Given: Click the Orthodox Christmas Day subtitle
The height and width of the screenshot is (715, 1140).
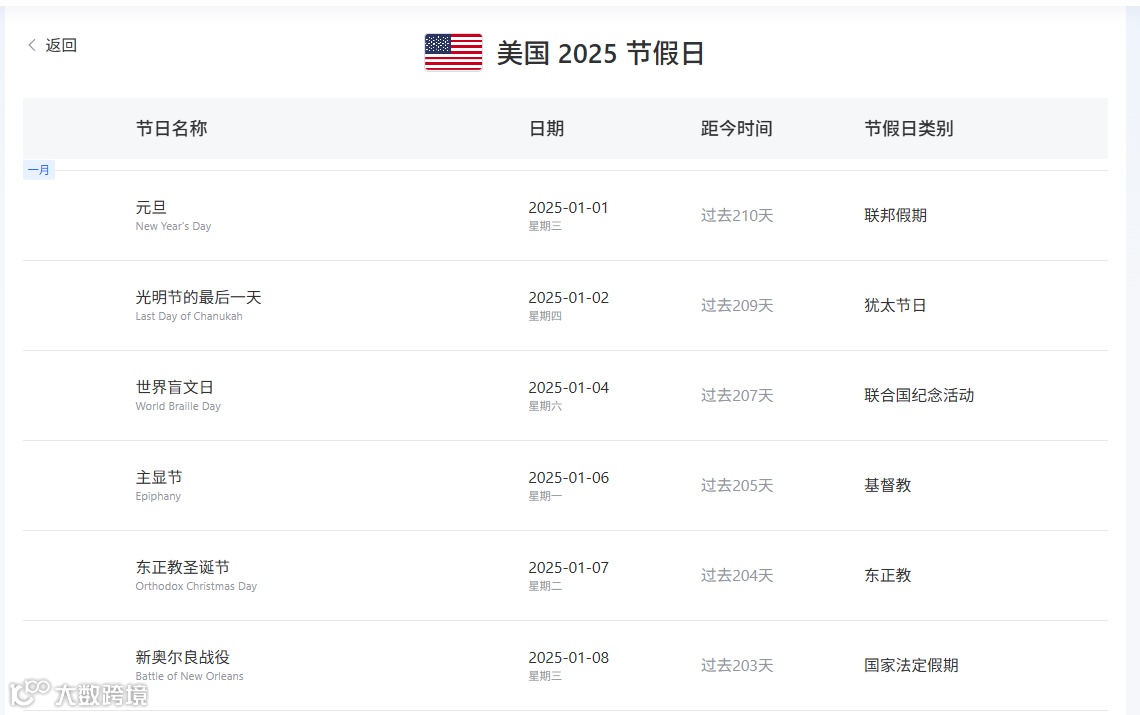Looking at the screenshot, I should [196, 586].
